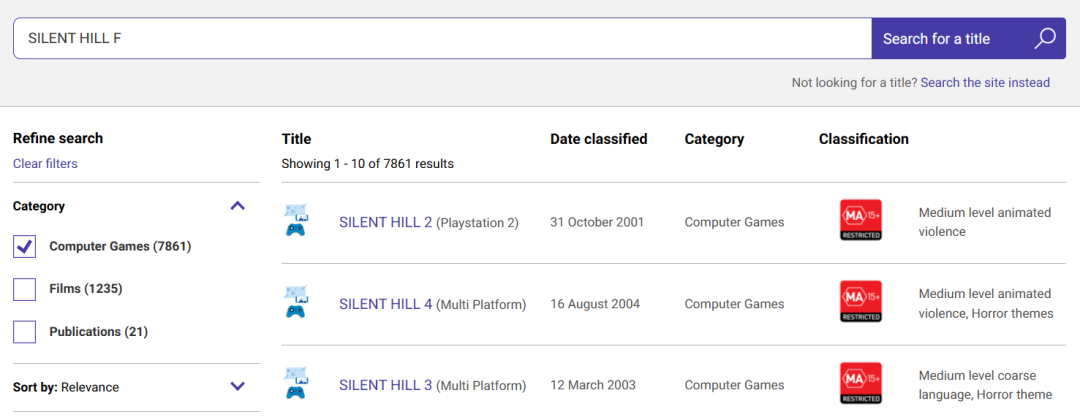Enable the Films category checkbox

(x=25, y=289)
